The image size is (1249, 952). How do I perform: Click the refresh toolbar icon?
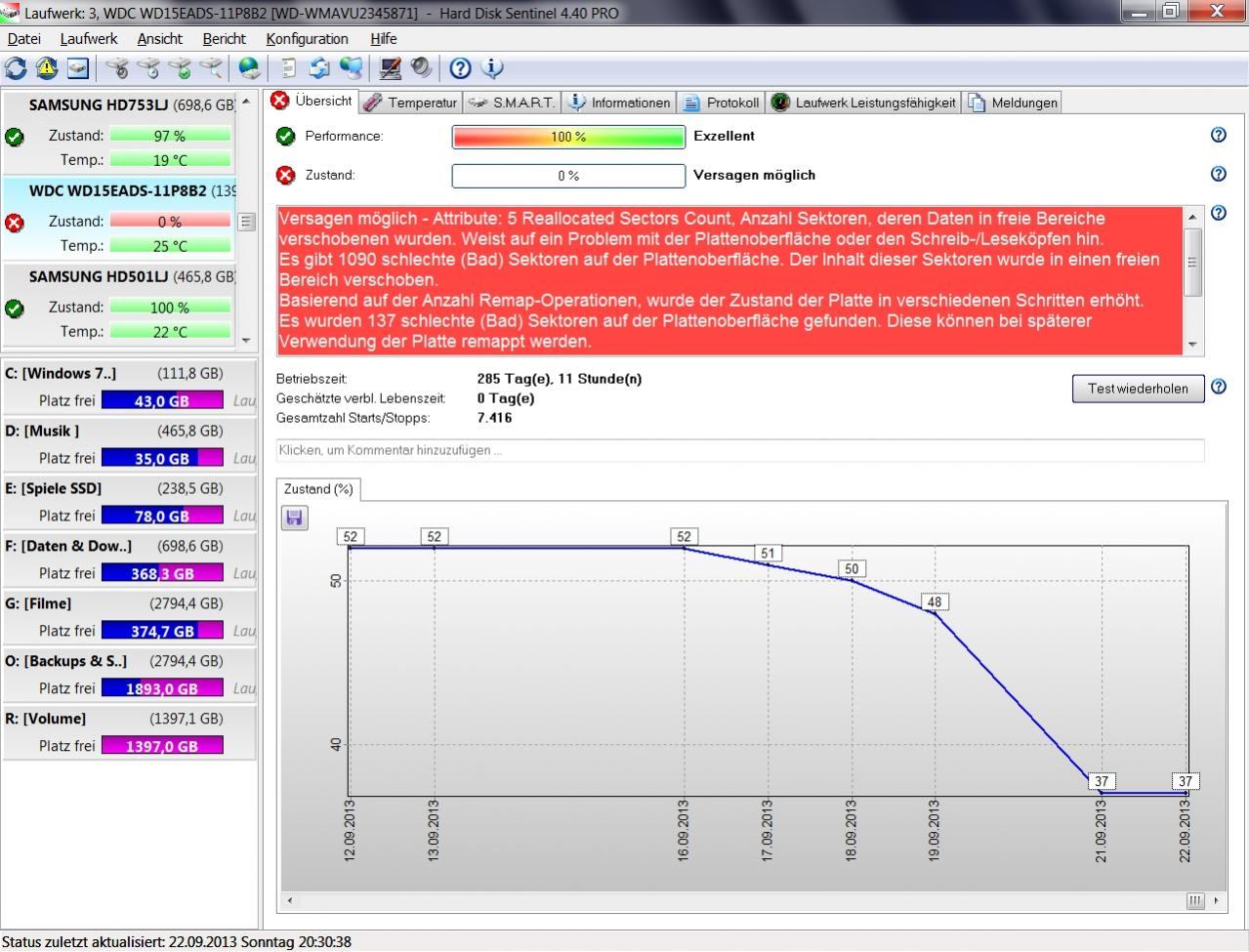pyautogui.click(x=16, y=68)
